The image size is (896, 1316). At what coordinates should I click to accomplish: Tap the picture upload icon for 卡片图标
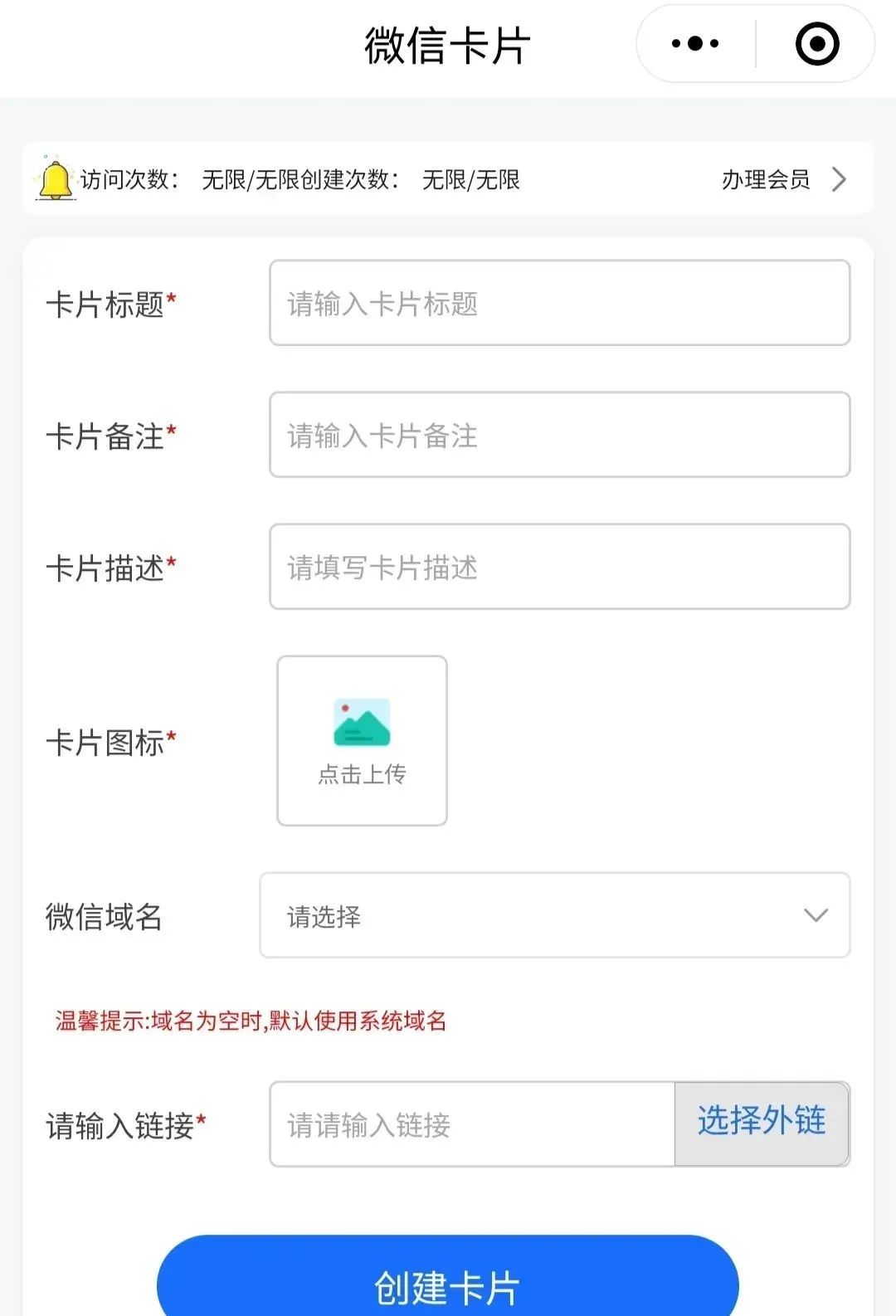tap(362, 722)
